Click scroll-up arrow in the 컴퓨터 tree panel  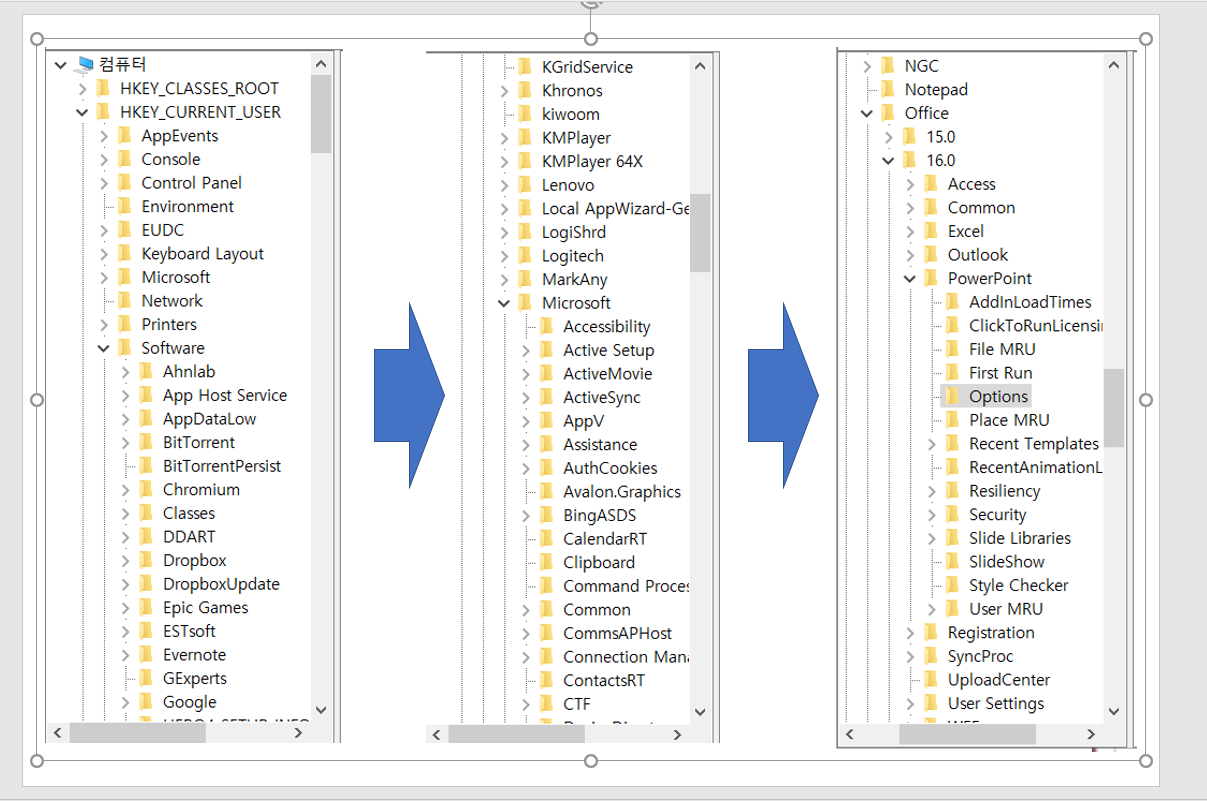click(x=320, y=64)
